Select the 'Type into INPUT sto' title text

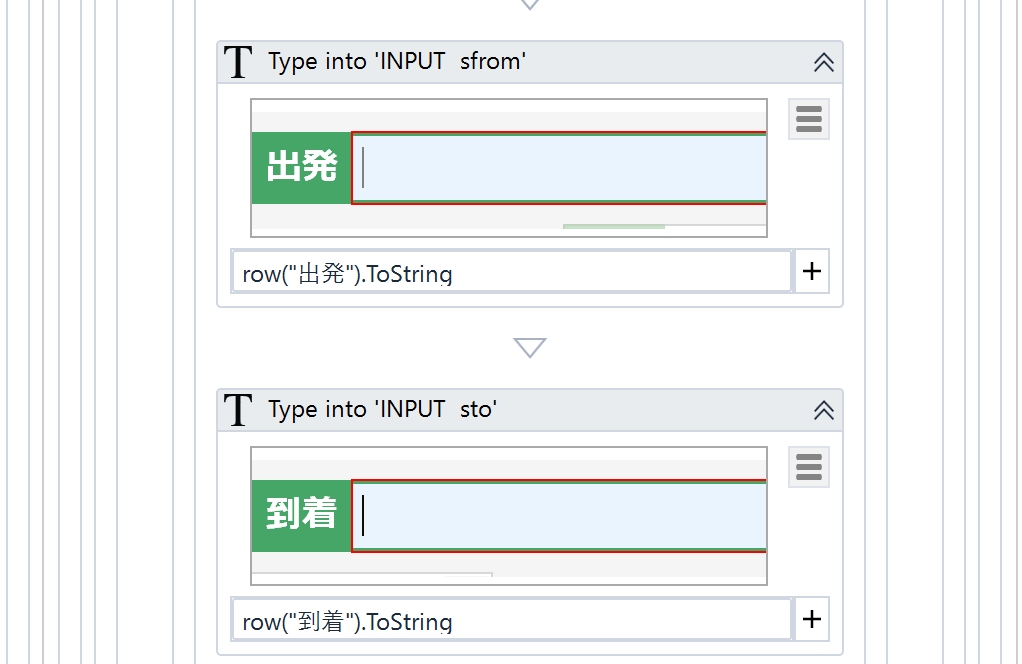tap(383, 410)
